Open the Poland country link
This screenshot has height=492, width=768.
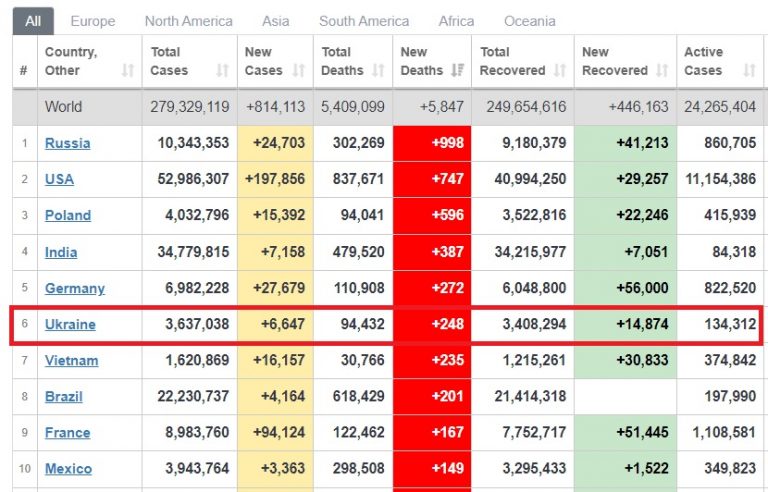(x=68, y=216)
